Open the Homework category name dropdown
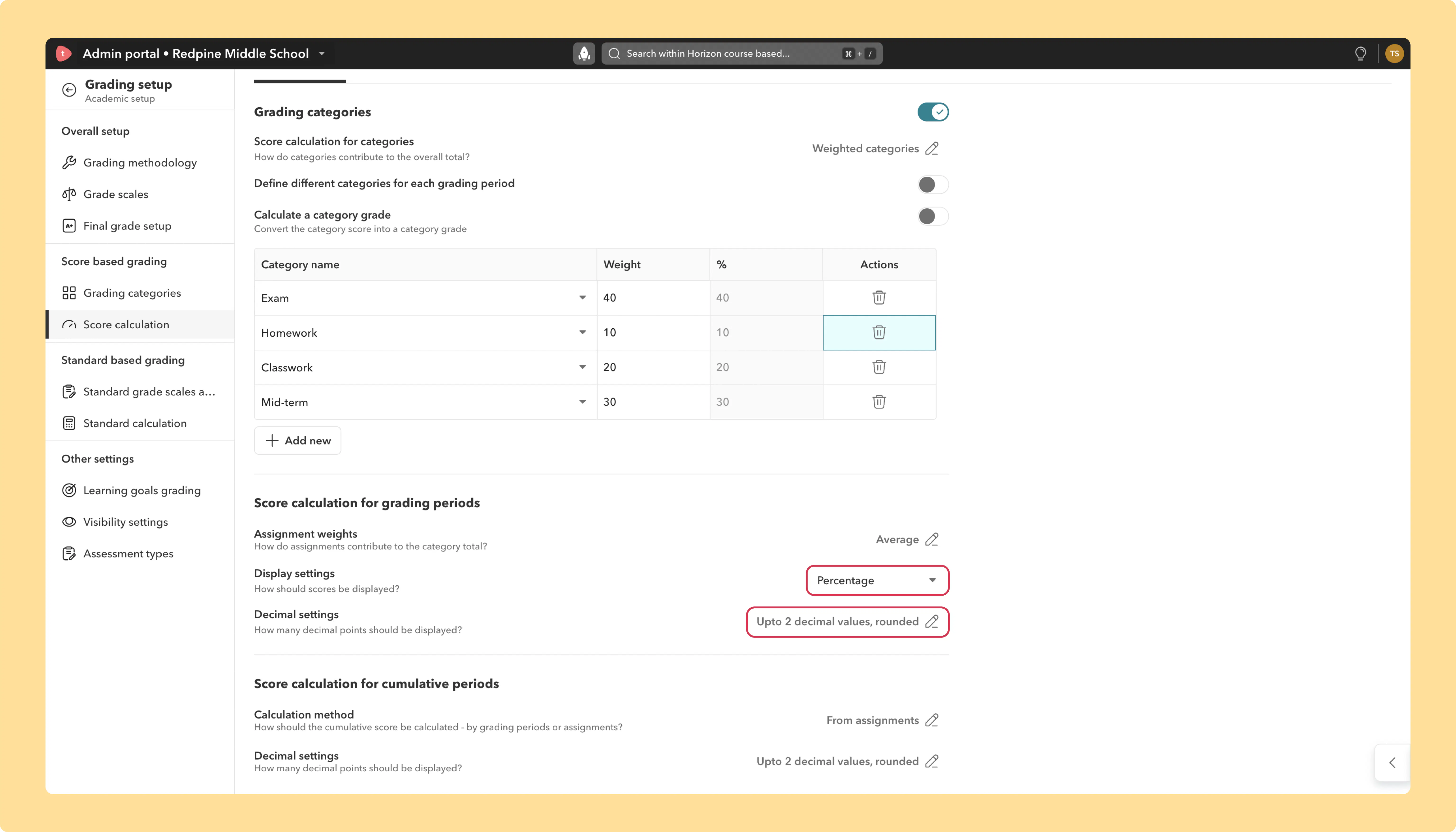 click(x=582, y=333)
